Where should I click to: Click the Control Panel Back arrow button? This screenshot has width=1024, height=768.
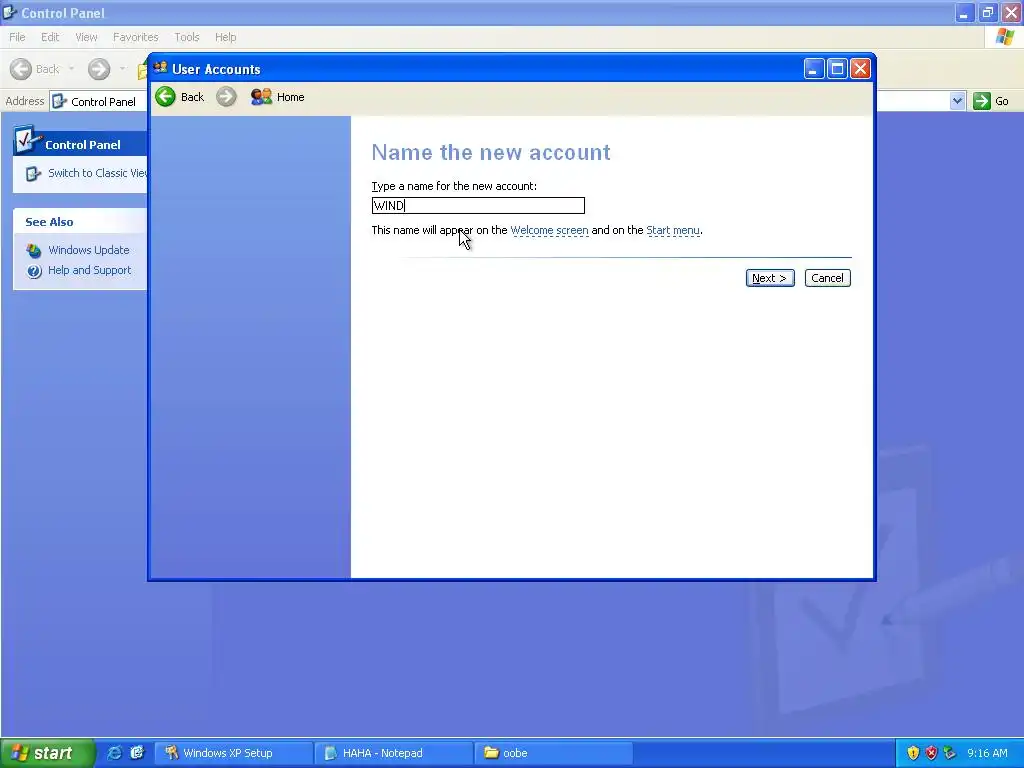click(21, 69)
